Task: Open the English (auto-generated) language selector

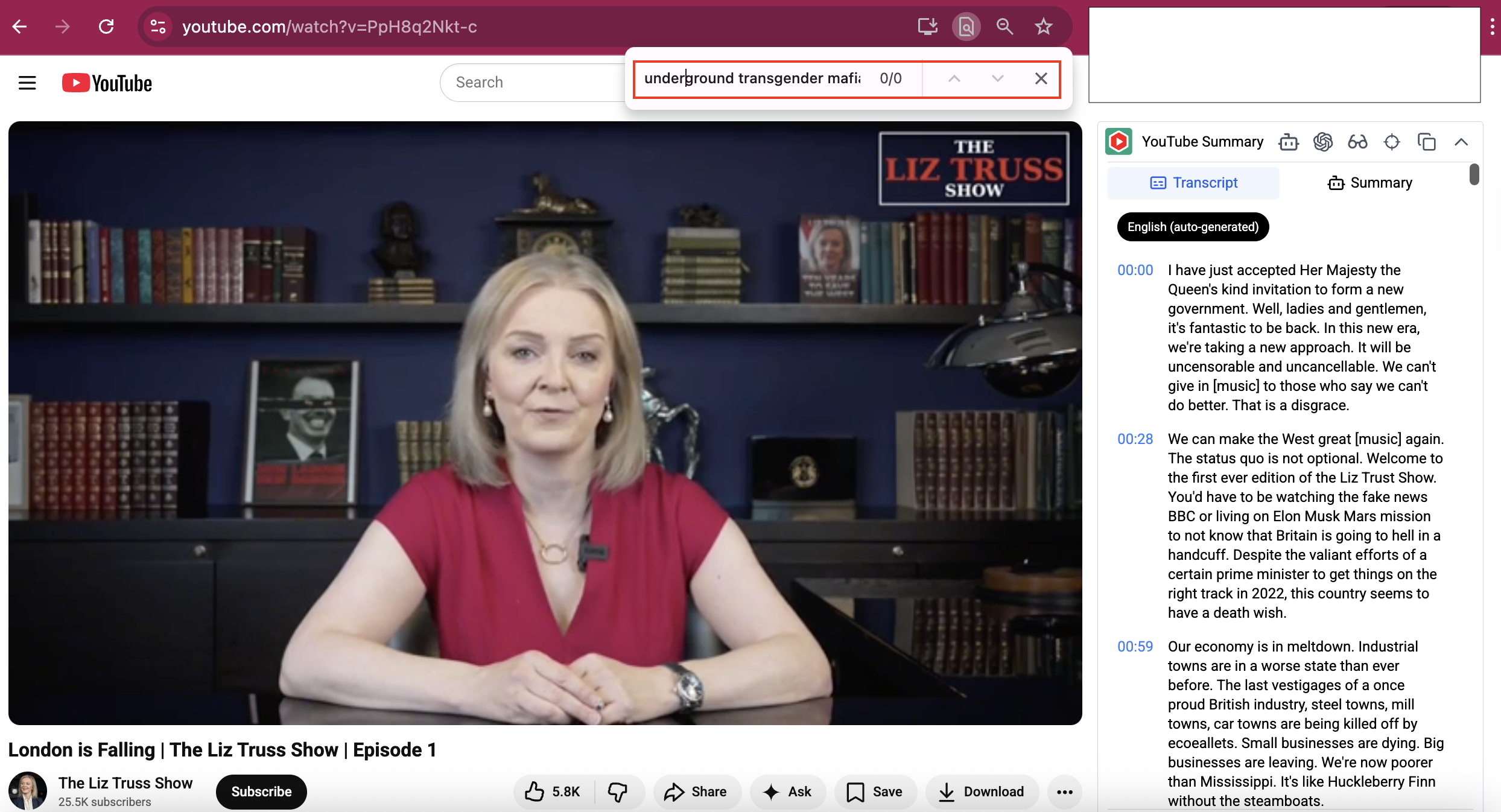Action: pos(1192,227)
